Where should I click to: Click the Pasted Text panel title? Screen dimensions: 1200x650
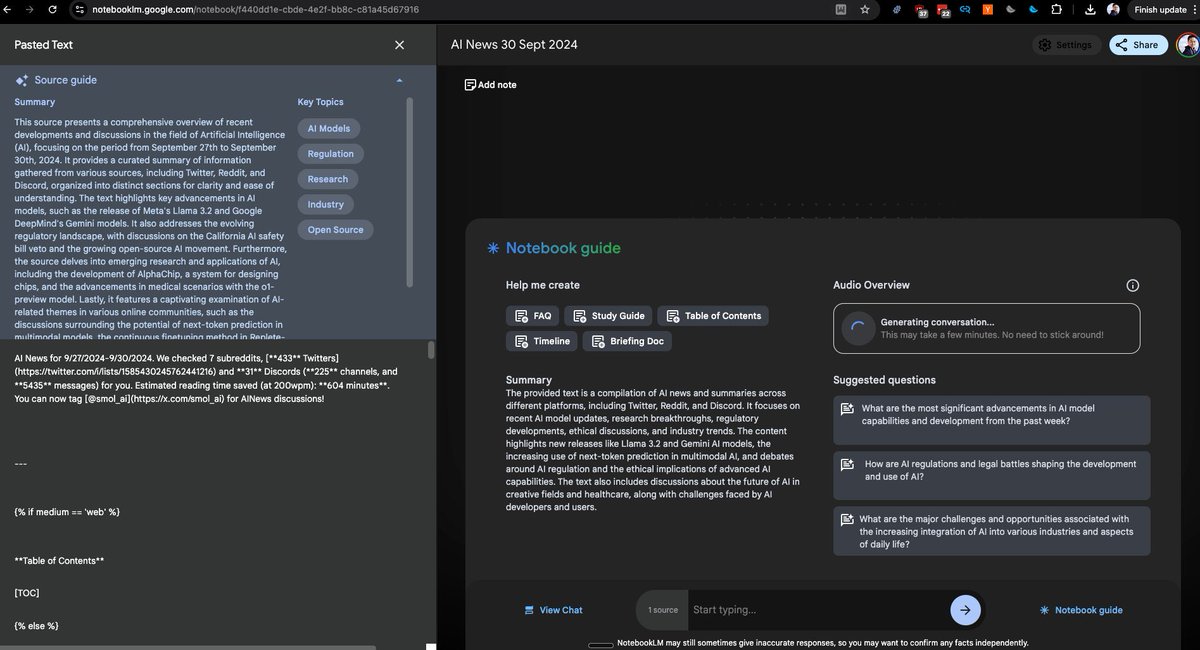point(44,45)
